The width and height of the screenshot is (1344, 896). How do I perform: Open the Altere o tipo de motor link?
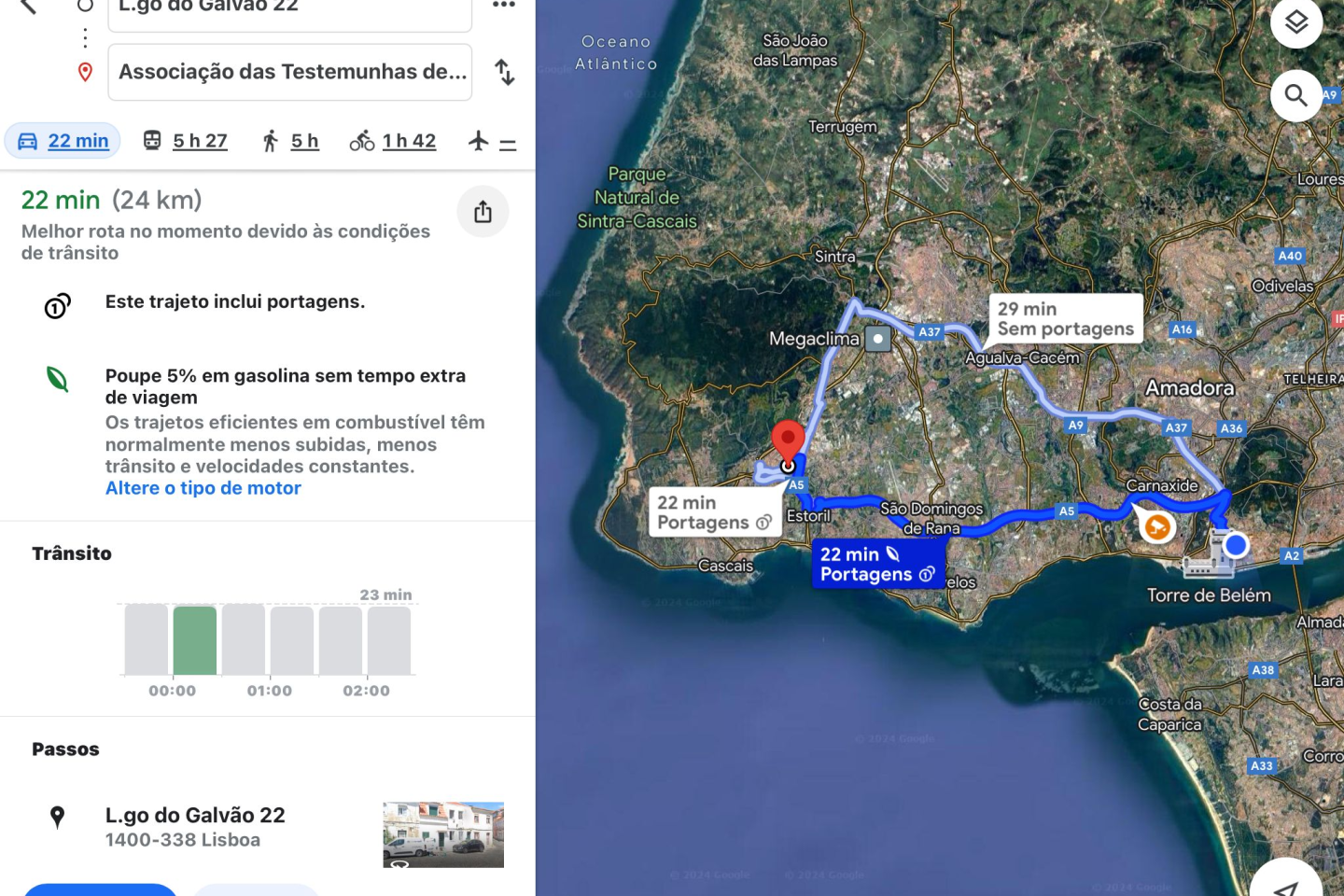coord(203,488)
